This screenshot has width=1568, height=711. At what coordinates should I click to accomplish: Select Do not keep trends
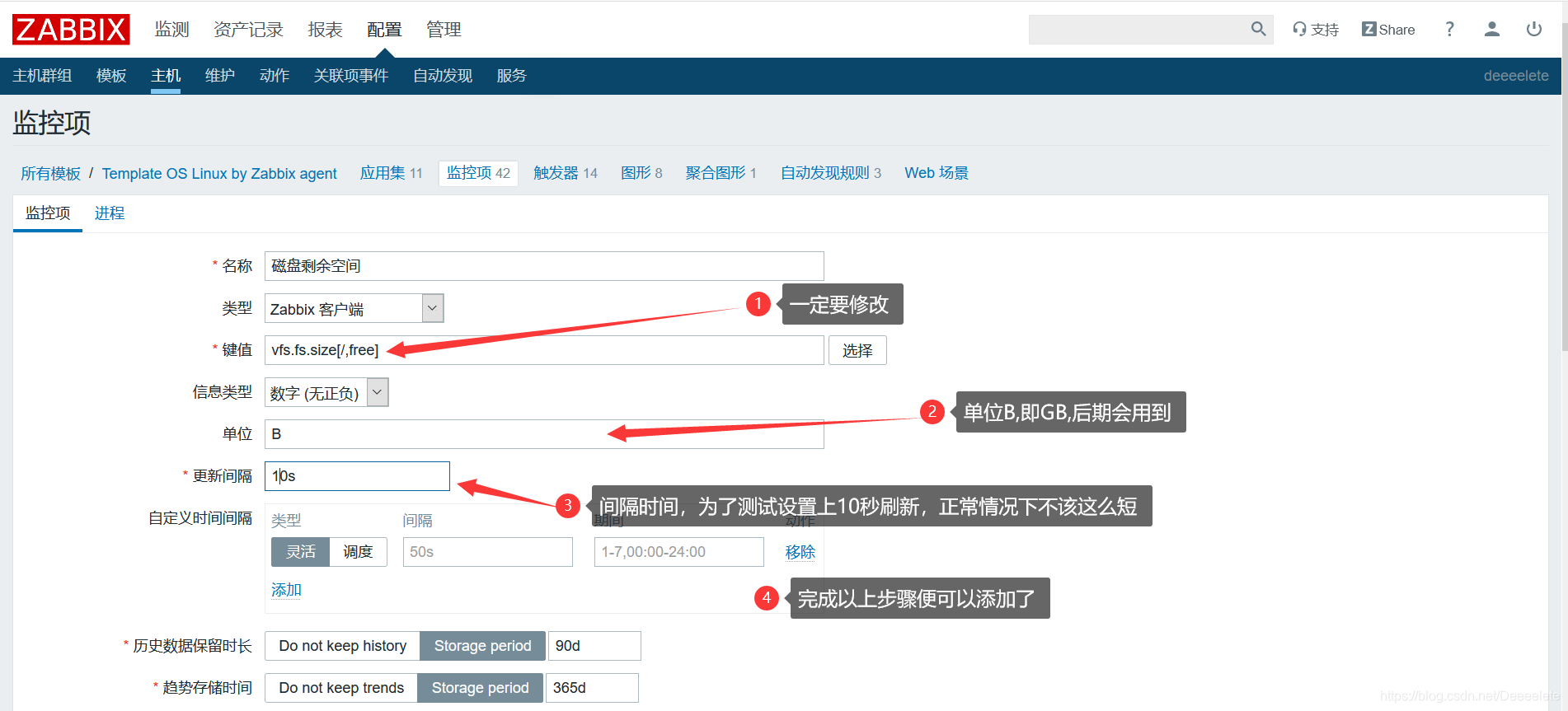pyautogui.click(x=341, y=688)
